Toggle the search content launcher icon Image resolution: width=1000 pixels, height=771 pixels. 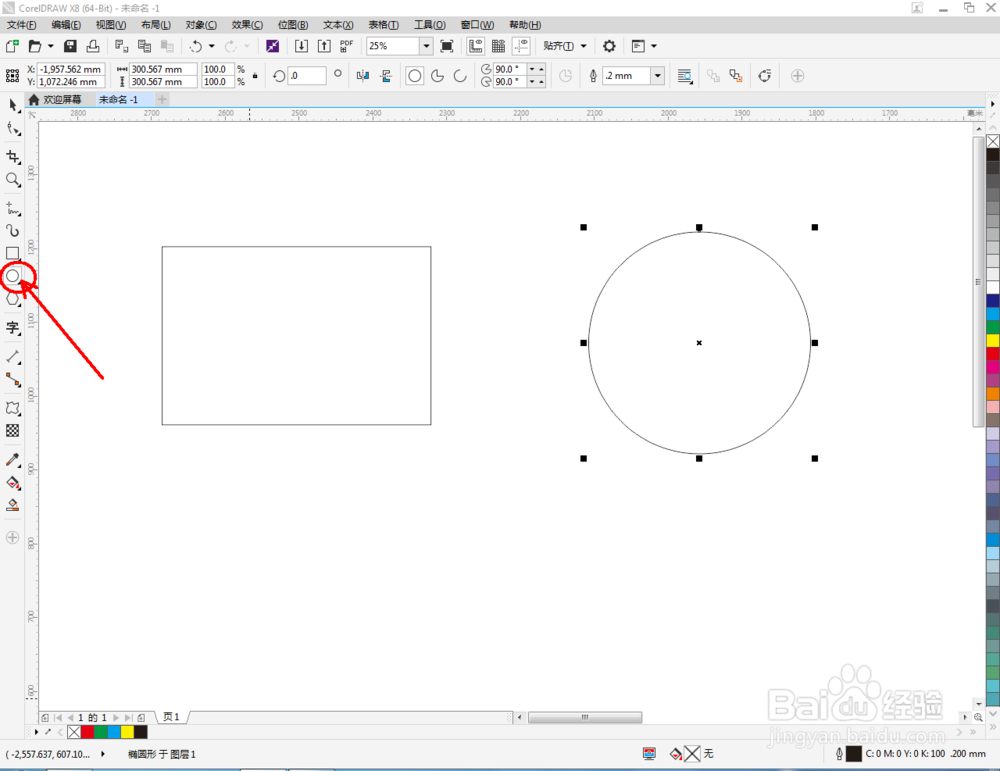pyautogui.click(x=272, y=46)
